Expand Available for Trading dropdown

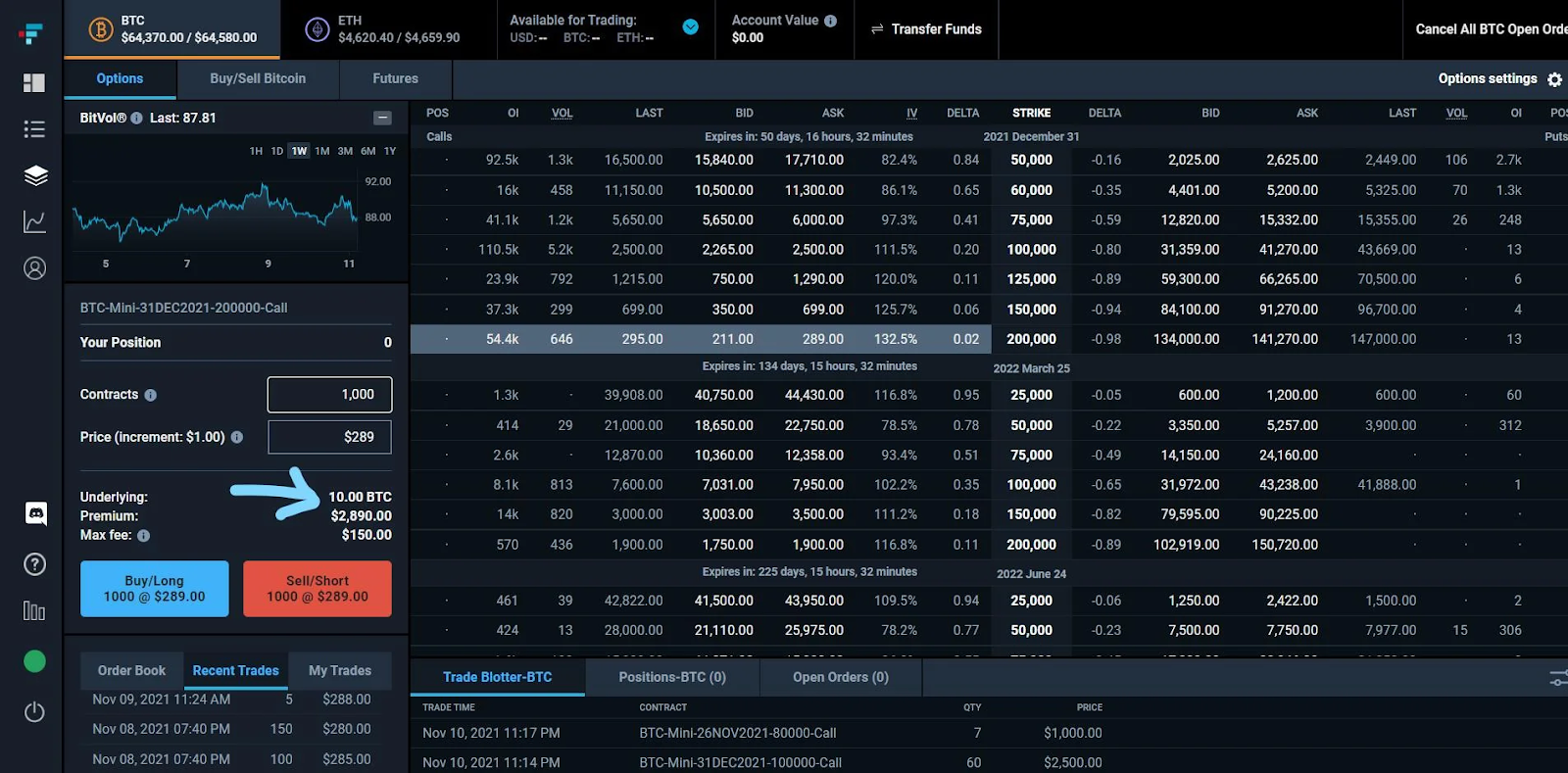pyautogui.click(x=691, y=27)
